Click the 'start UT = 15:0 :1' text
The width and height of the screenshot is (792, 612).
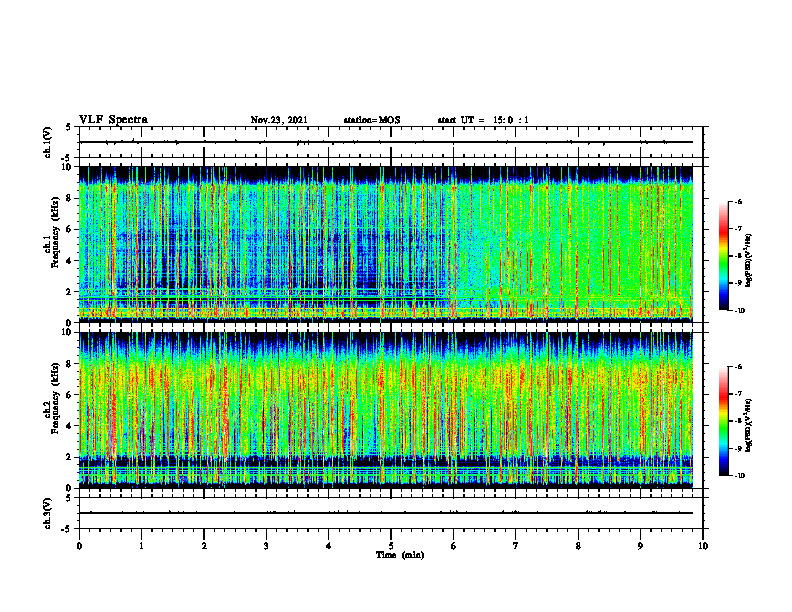pyautogui.click(x=483, y=120)
